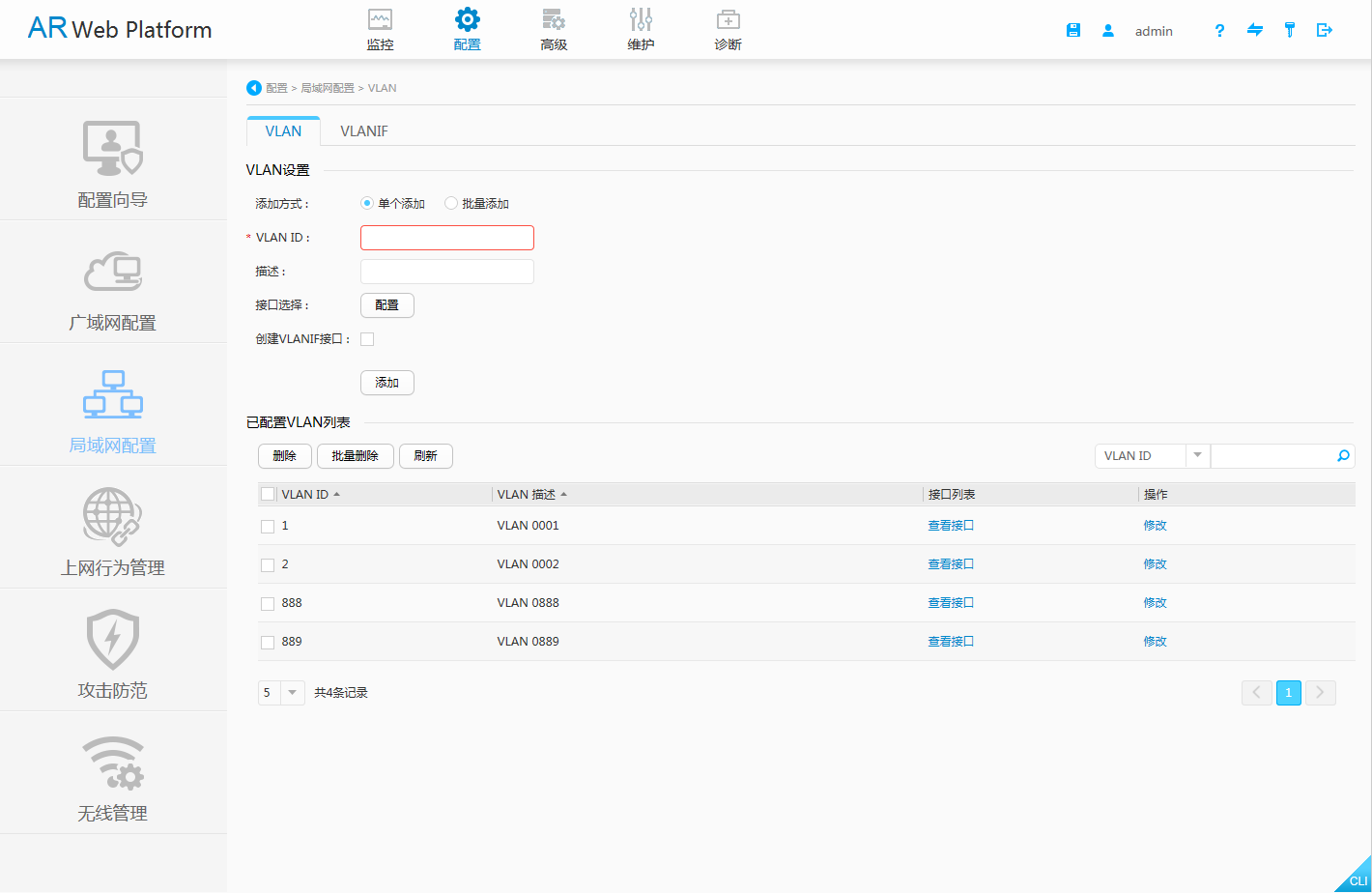
Task: Open 上网行为管理 in sidebar
Action: click(x=113, y=528)
